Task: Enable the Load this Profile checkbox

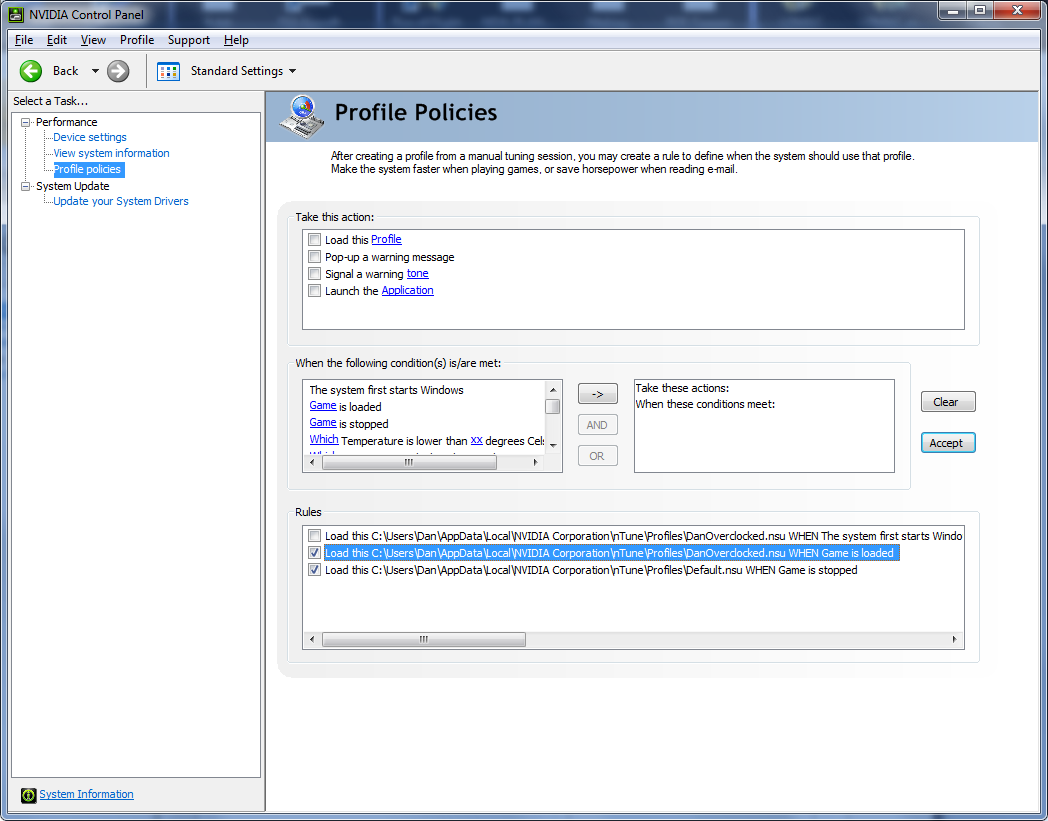Action: (x=314, y=239)
